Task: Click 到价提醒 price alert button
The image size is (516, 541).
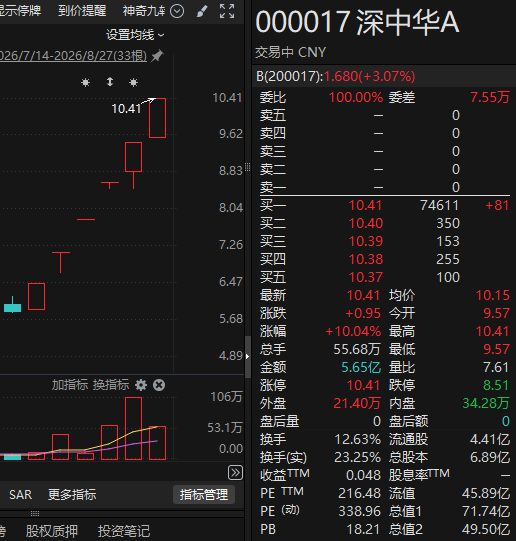Action: 82,11
